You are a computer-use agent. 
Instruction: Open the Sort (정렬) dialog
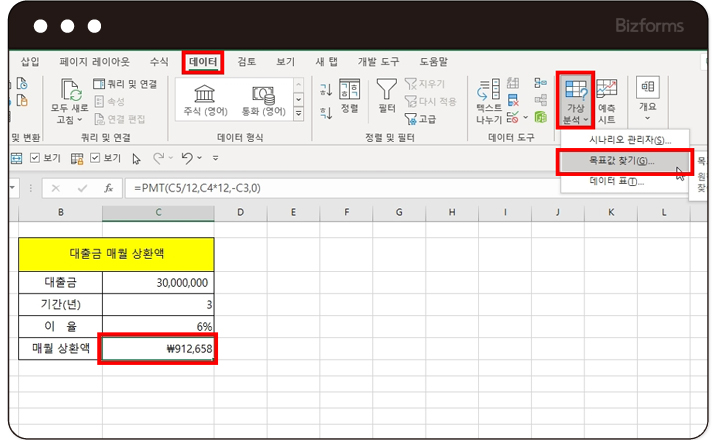tap(350, 96)
